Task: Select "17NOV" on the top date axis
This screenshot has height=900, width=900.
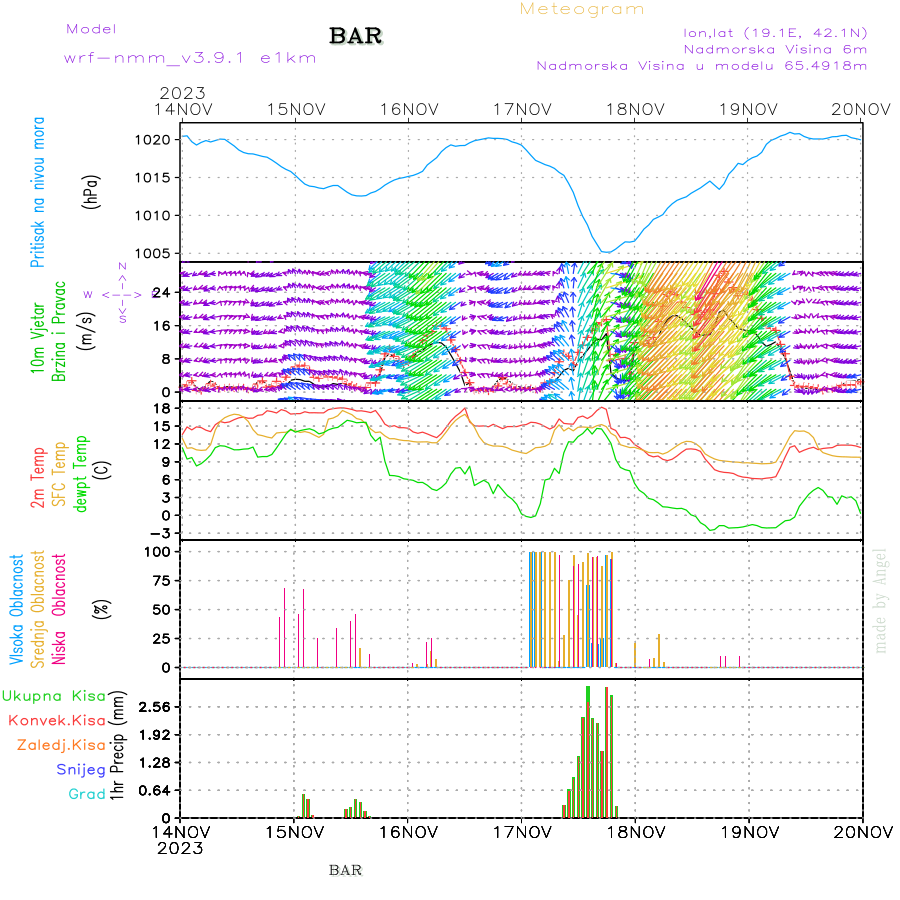Action: click(x=522, y=109)
